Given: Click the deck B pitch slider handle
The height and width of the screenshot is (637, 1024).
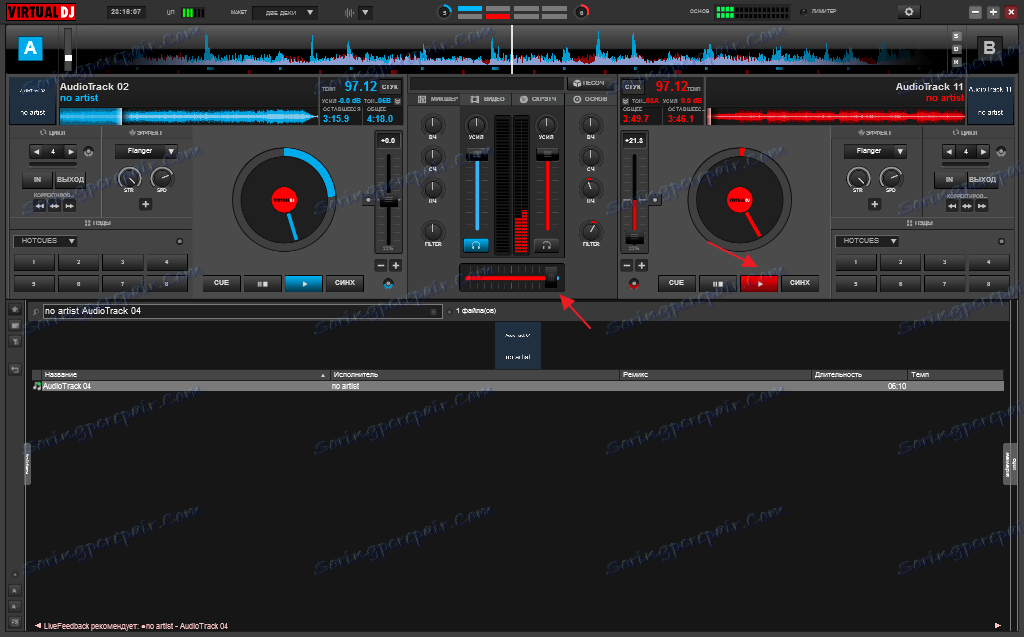Looking at the screenshot, I should pyautogui.click(x=634, y=237).
